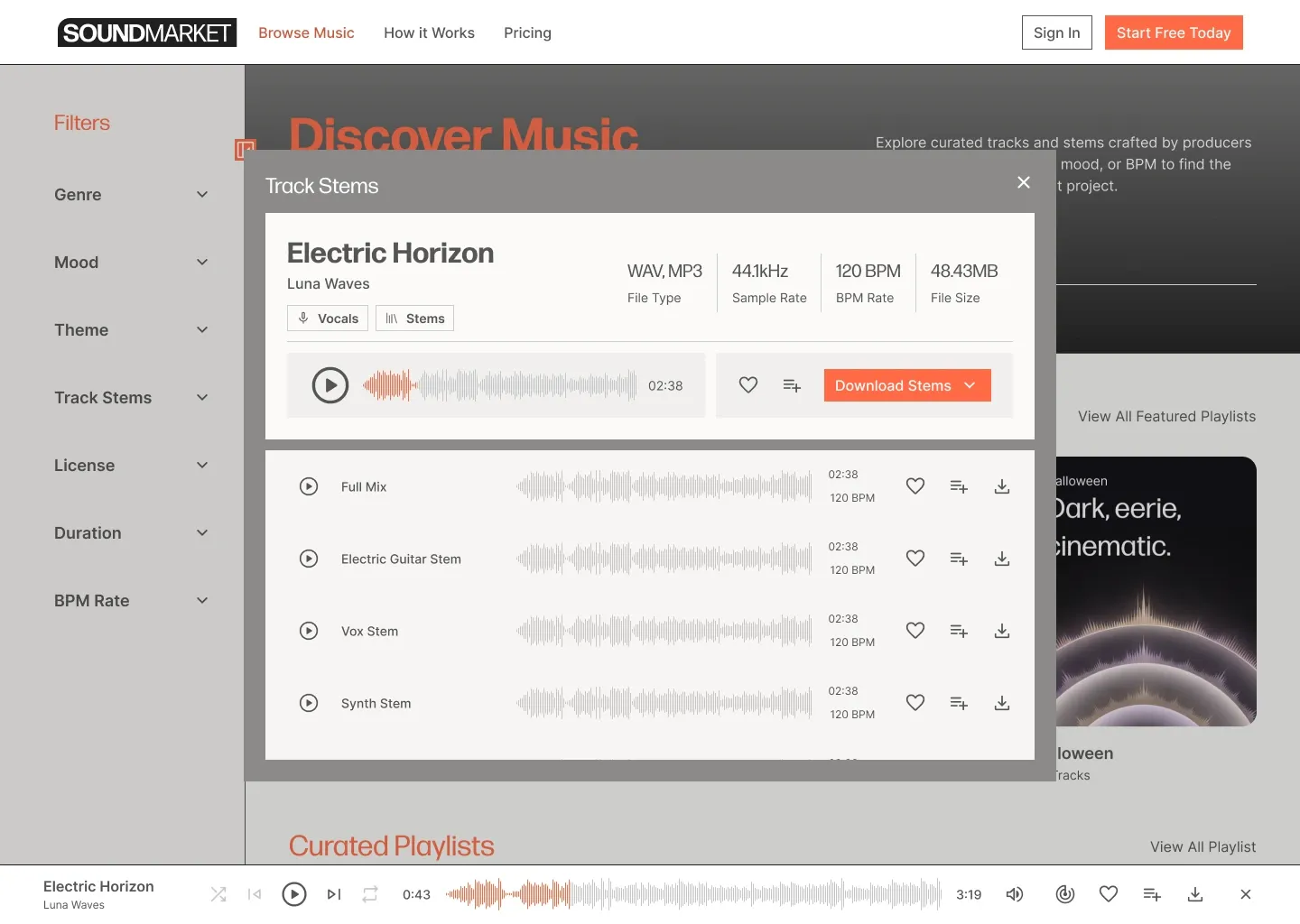Expand the Genre filter
This screenshot has height=924, width=1300.
[132, 195]
